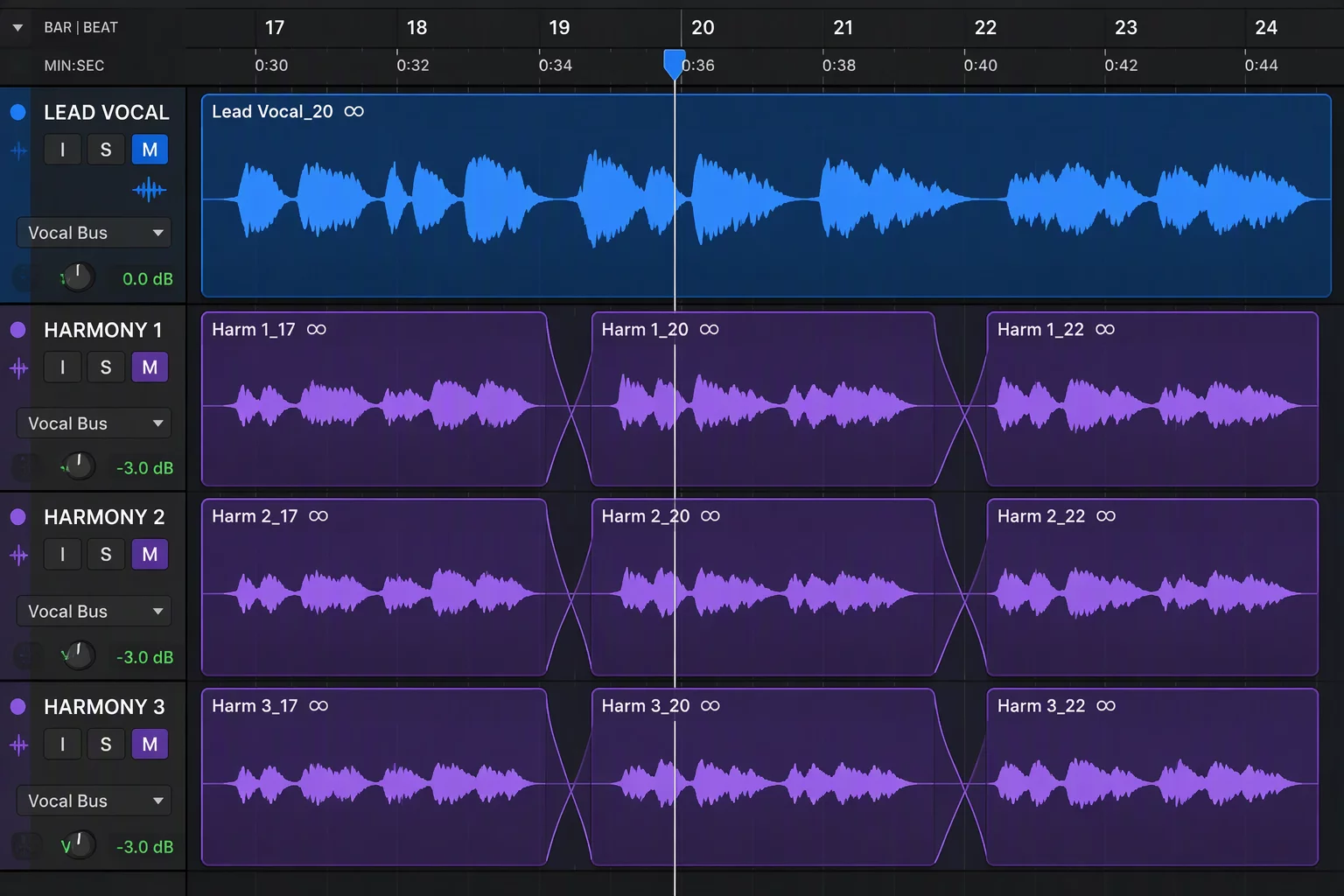Click the blue waveform icon under Lead Vocal's M button
1344x896 pixels.
pyautogui.click(x=150, y=190)
